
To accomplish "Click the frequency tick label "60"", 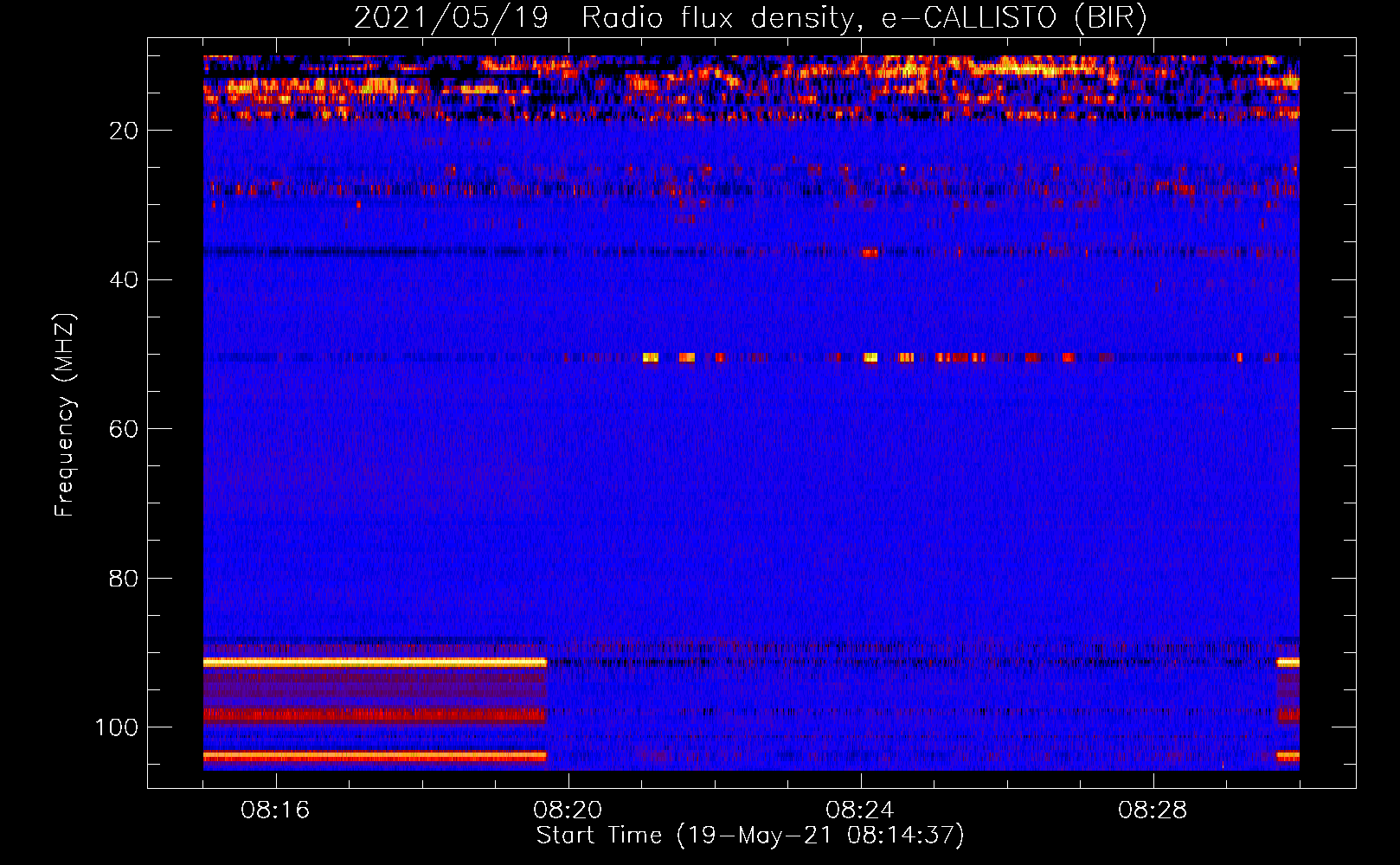I will pyautogui.click(x=124, y=429).
